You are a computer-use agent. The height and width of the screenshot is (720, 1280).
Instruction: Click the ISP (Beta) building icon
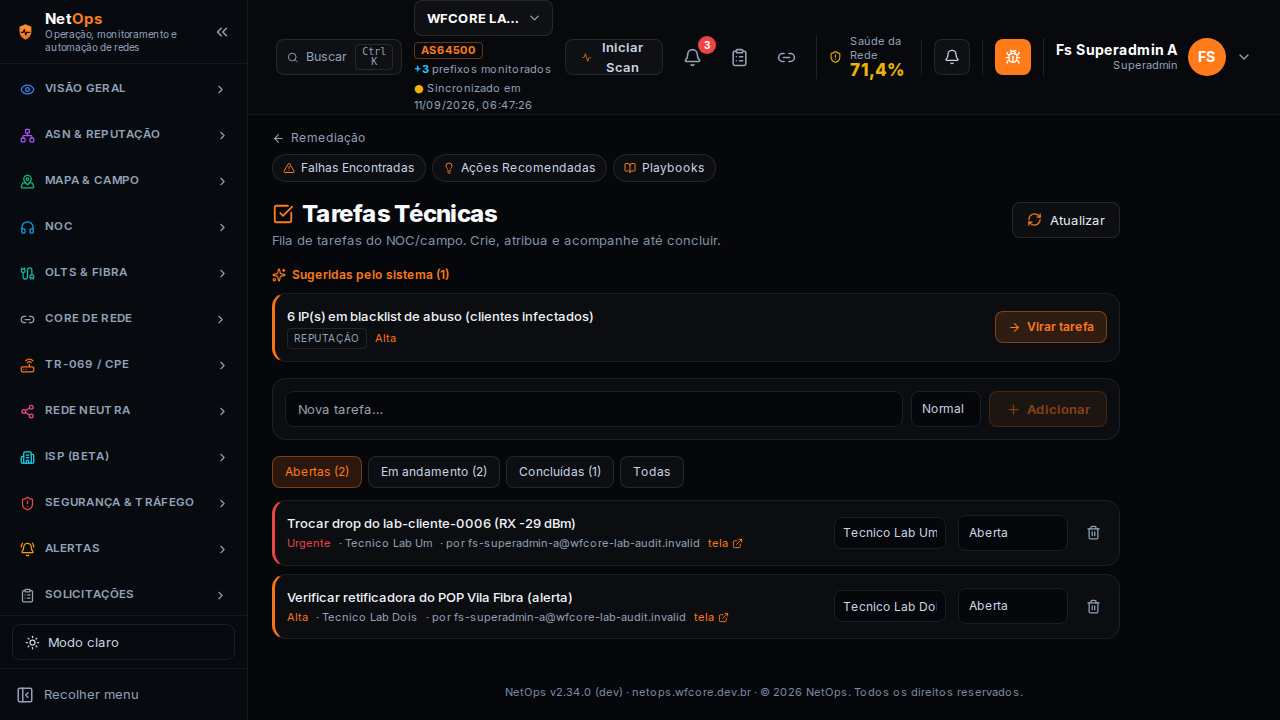(28, 457)
